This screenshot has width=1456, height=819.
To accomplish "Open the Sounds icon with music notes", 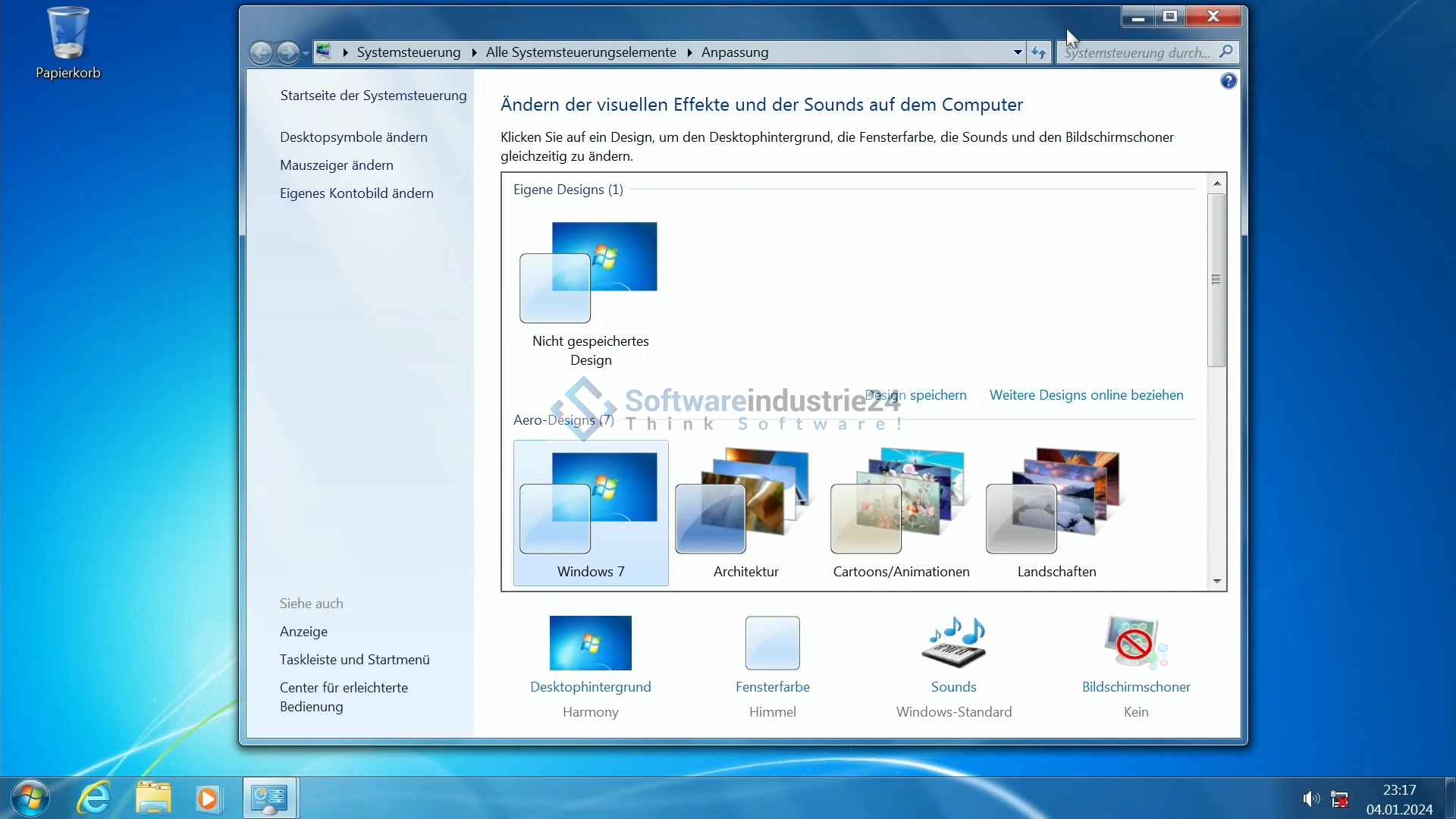I will (x=953, y=643).
